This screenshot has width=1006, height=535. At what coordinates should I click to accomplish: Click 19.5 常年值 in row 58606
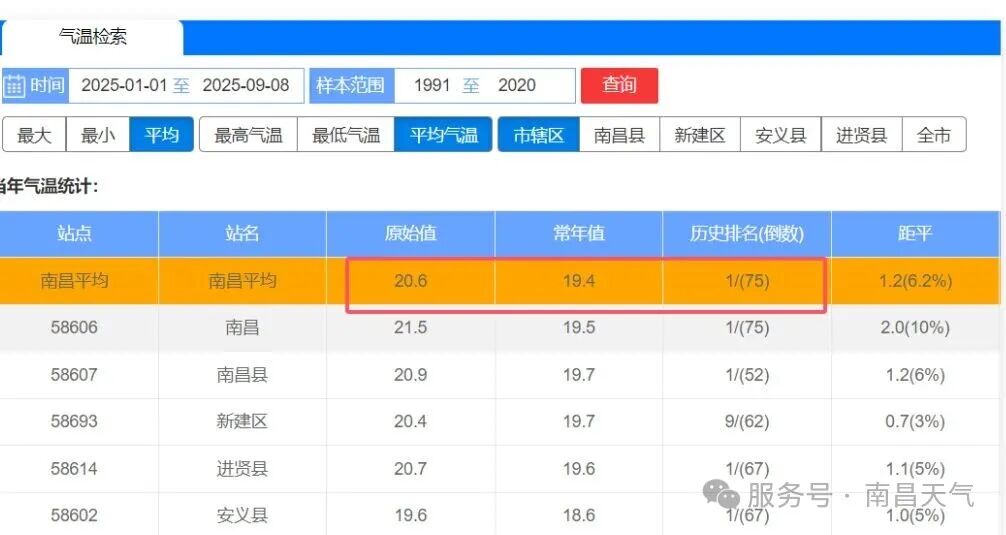click(579, 328)
